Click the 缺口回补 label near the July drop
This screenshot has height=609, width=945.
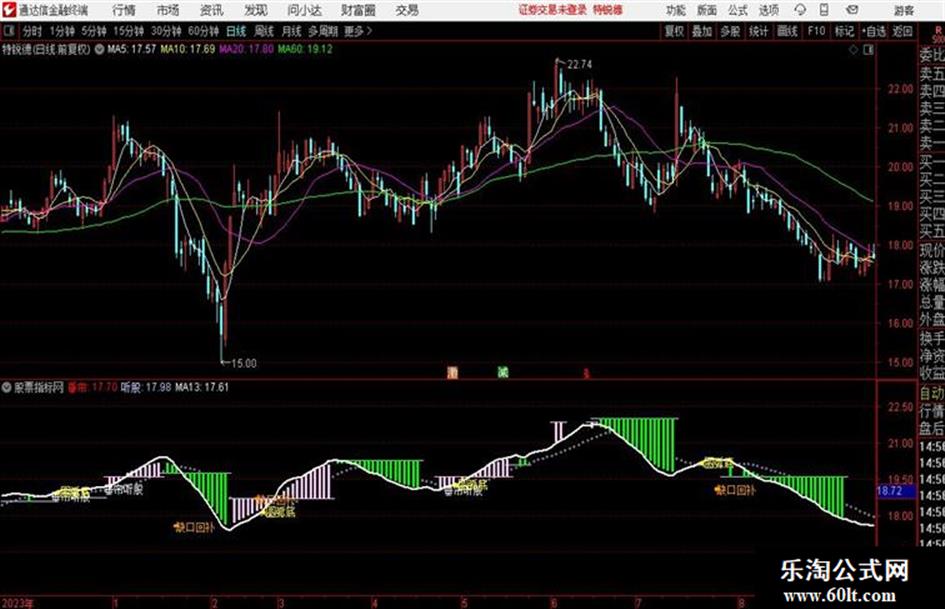coord(735,490)
